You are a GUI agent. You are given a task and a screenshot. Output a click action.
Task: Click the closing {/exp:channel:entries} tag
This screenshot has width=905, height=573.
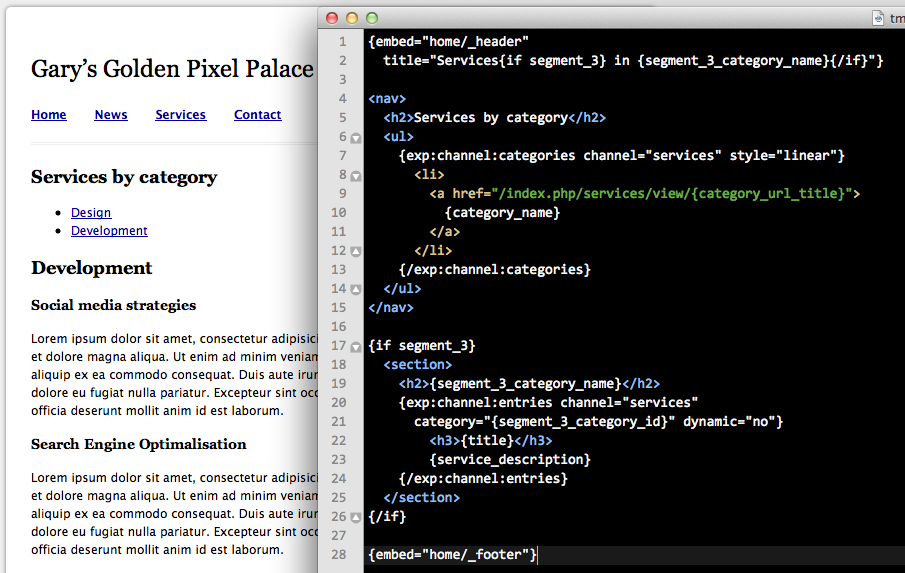(x=483, y=479)
